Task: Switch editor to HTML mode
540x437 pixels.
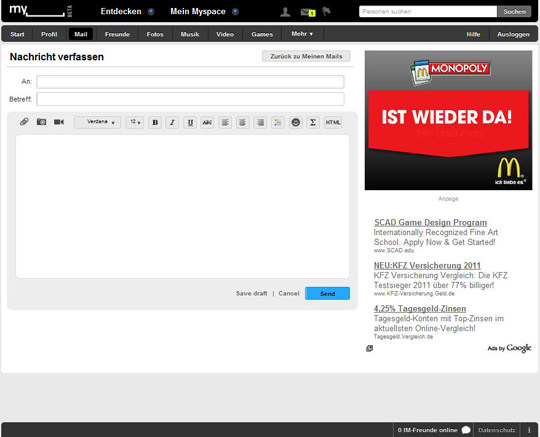Action: (x=333, y=122)
